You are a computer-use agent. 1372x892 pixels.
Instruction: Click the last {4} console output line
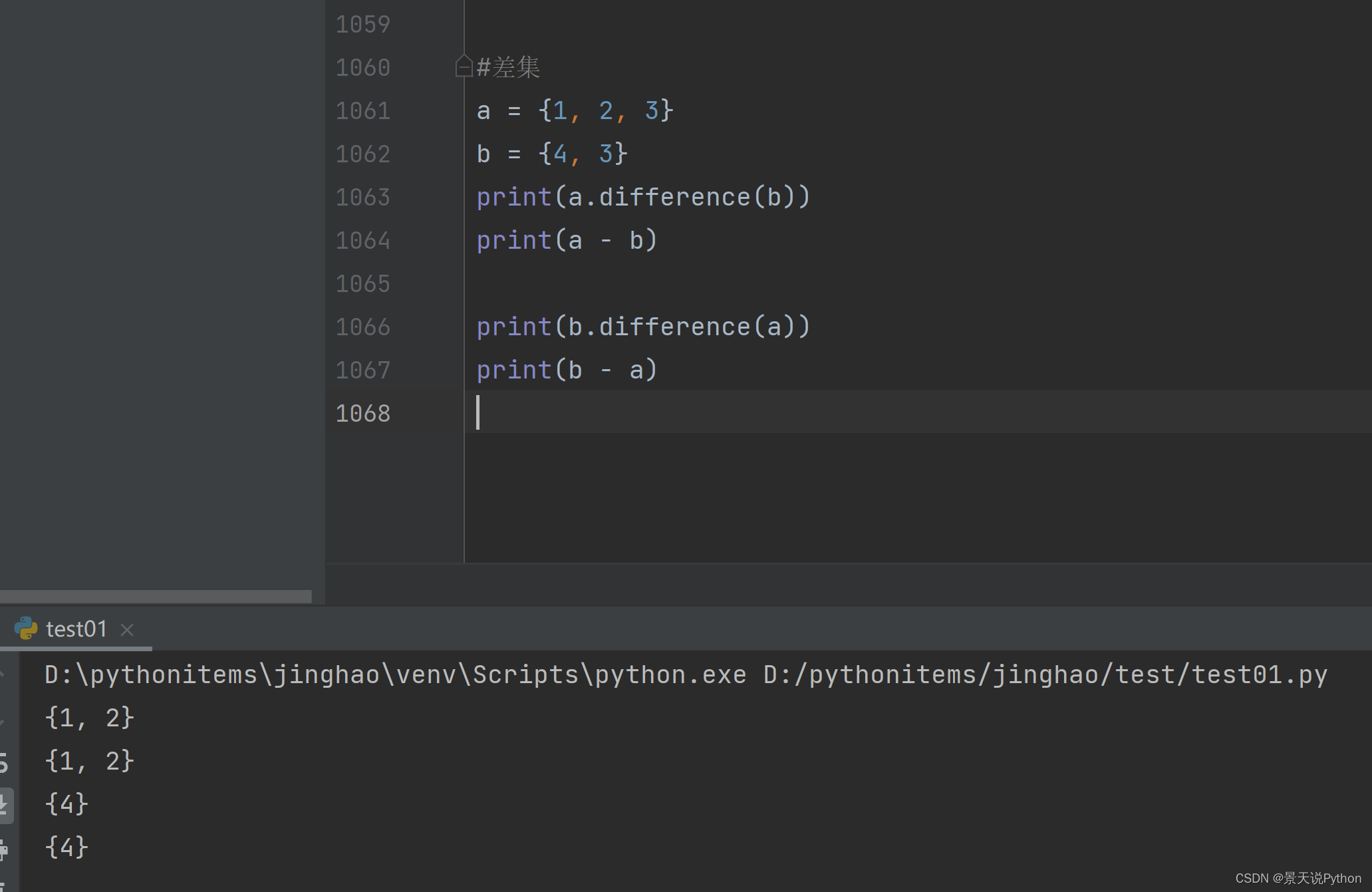pos(67,847)
